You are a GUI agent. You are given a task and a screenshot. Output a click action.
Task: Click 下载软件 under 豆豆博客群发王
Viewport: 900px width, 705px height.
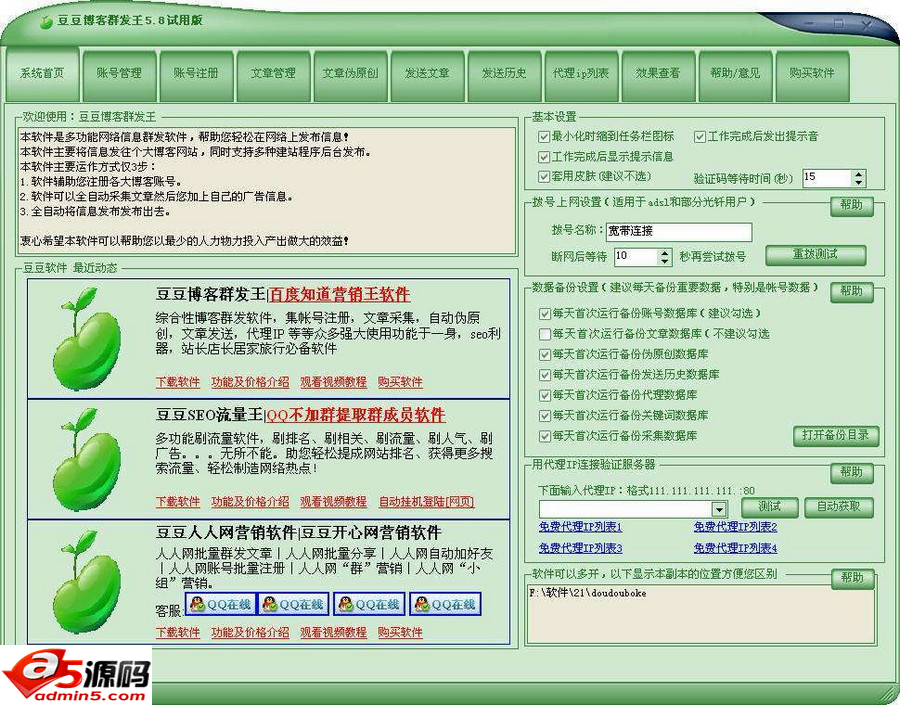click(x=178, y=382)
